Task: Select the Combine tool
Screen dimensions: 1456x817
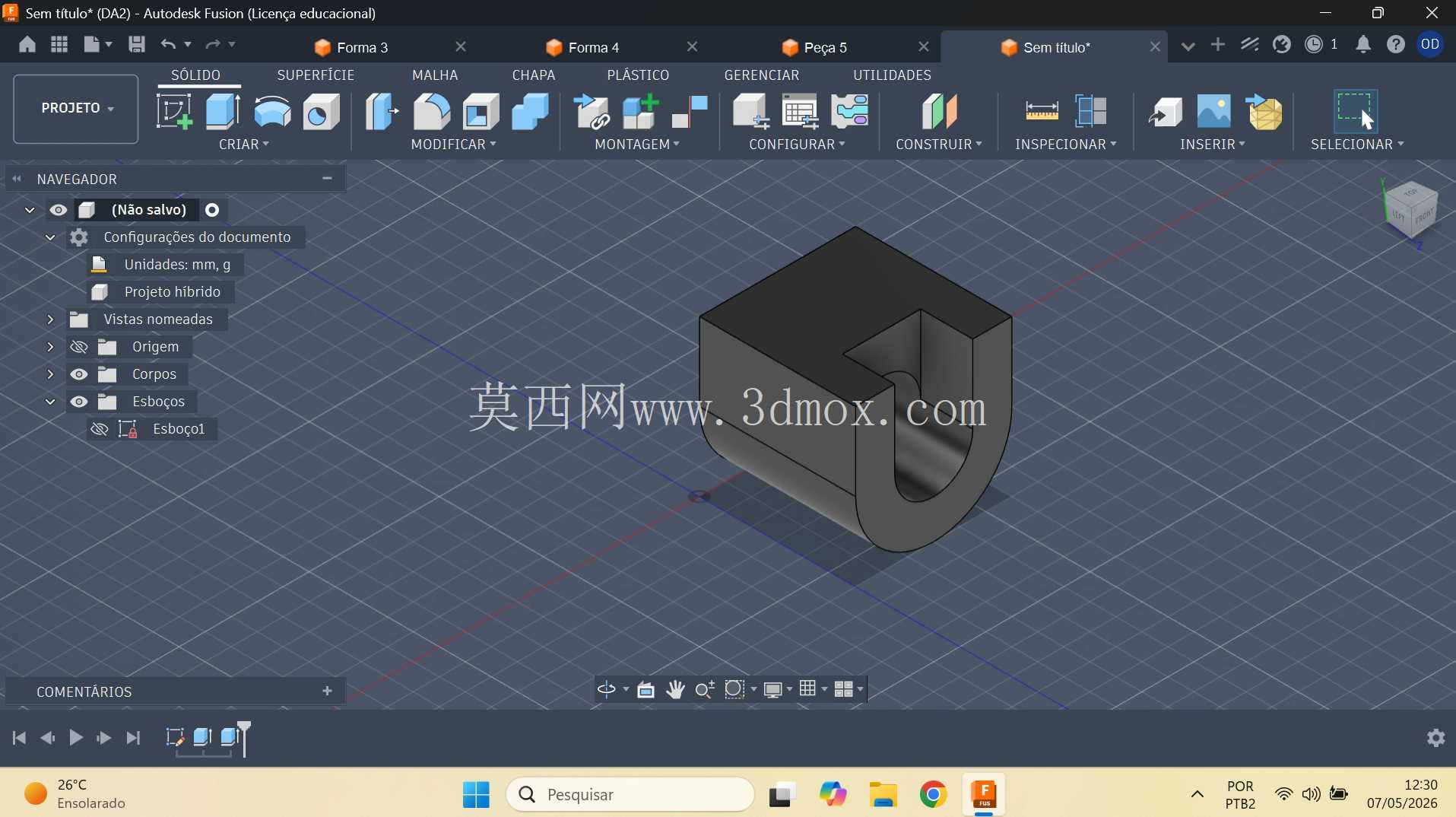Action: 530,111
